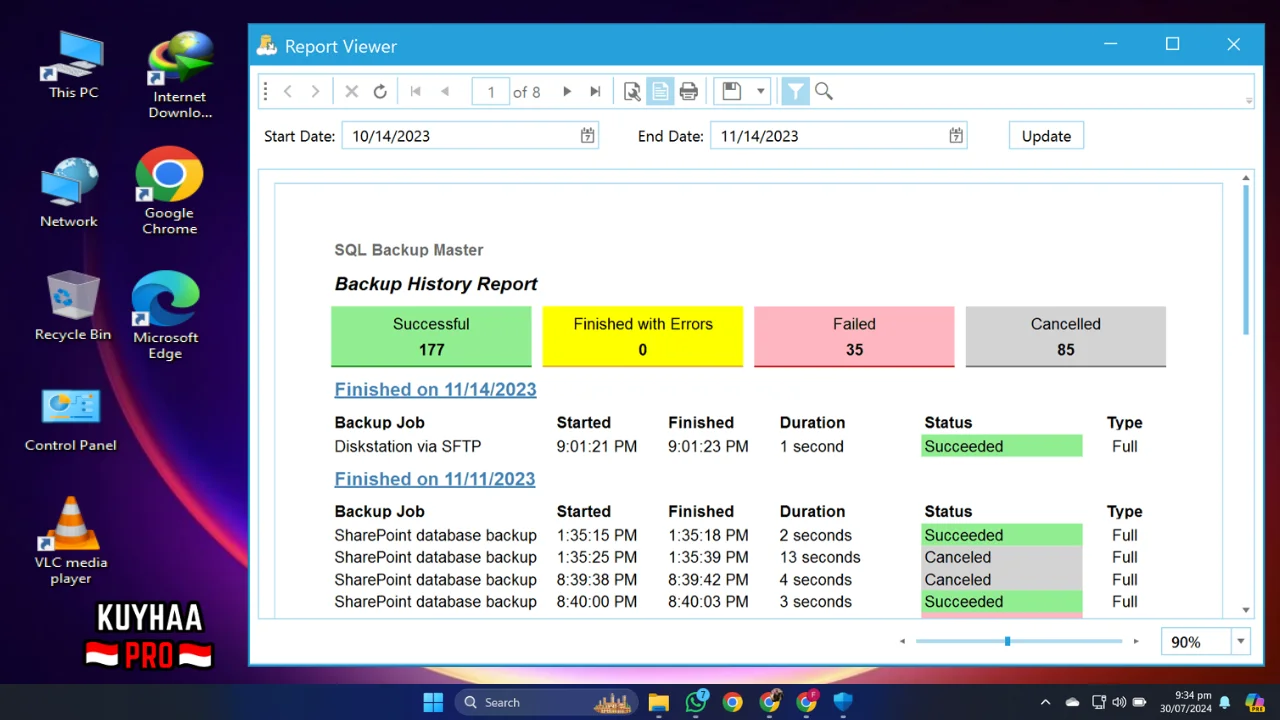Screen dimensions: 1280x720
Task: Open the Windows Start menu
Action: 433,702
